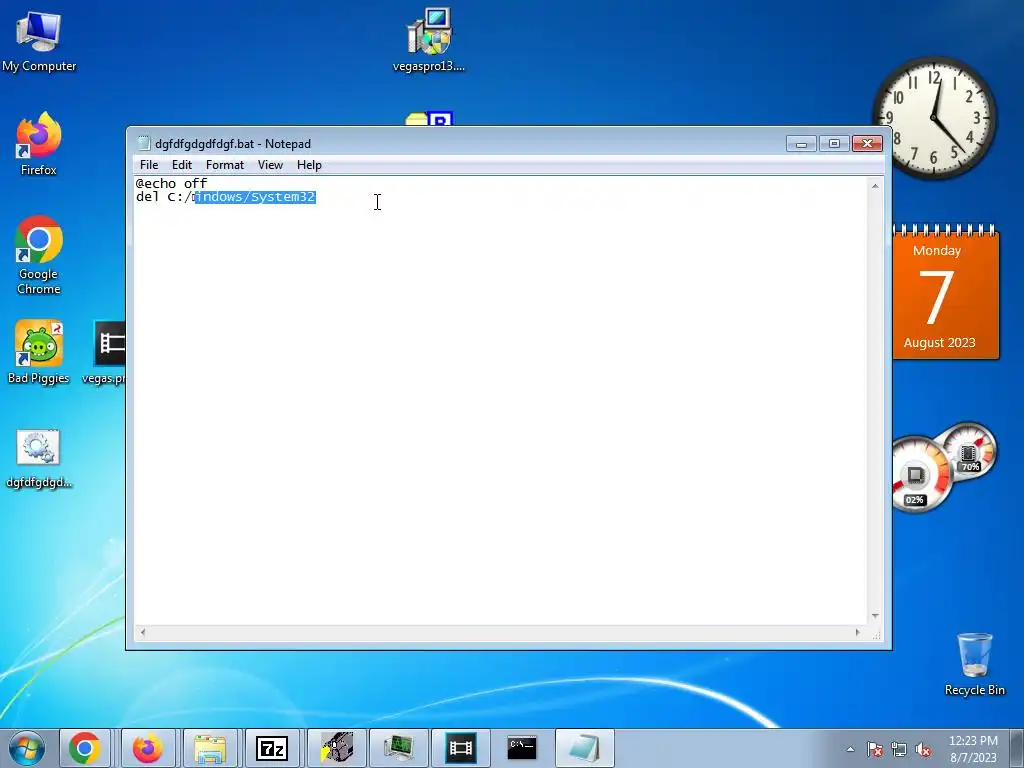This screenshot has width=1024, height=768.
Task: Switch to the Notepad taskbar button
Action: (x=584, y=748)
